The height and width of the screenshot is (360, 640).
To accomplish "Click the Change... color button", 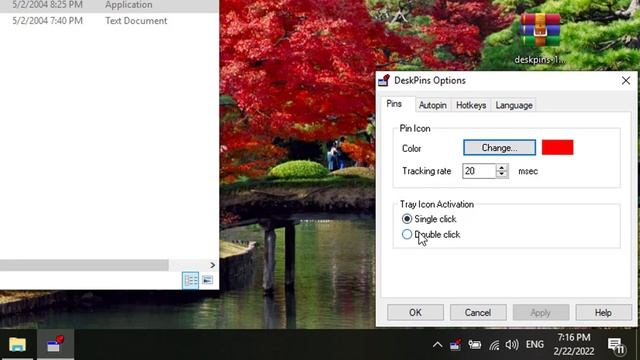I will 499,148.
